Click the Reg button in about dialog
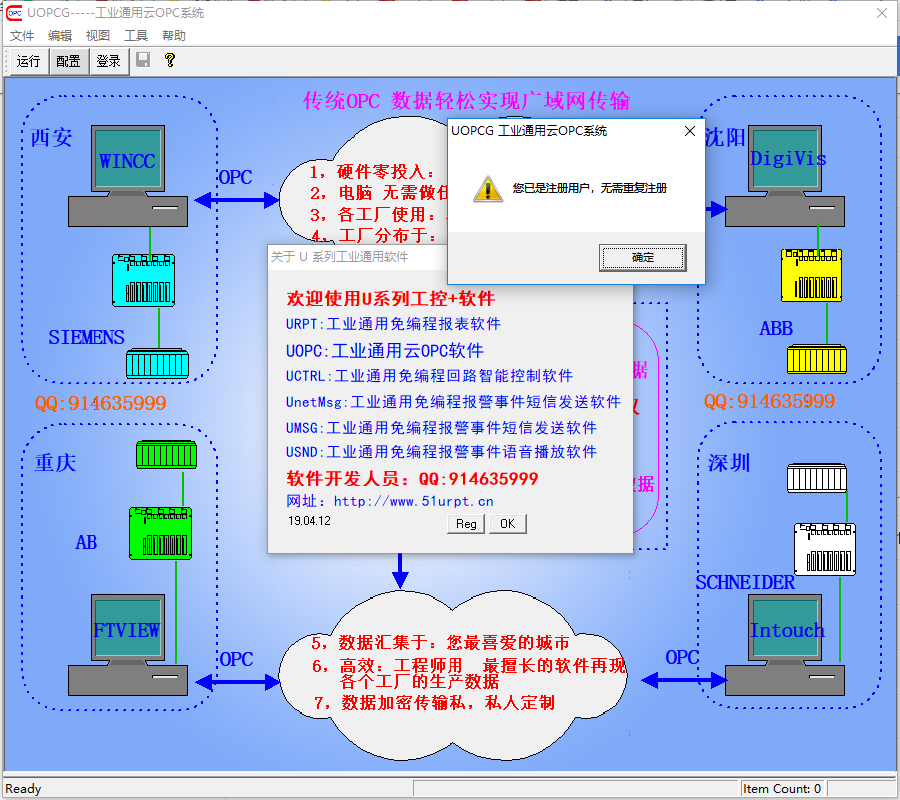Image resolution: width=900 pixels, height=800 pixels. [x=466, y=524]
